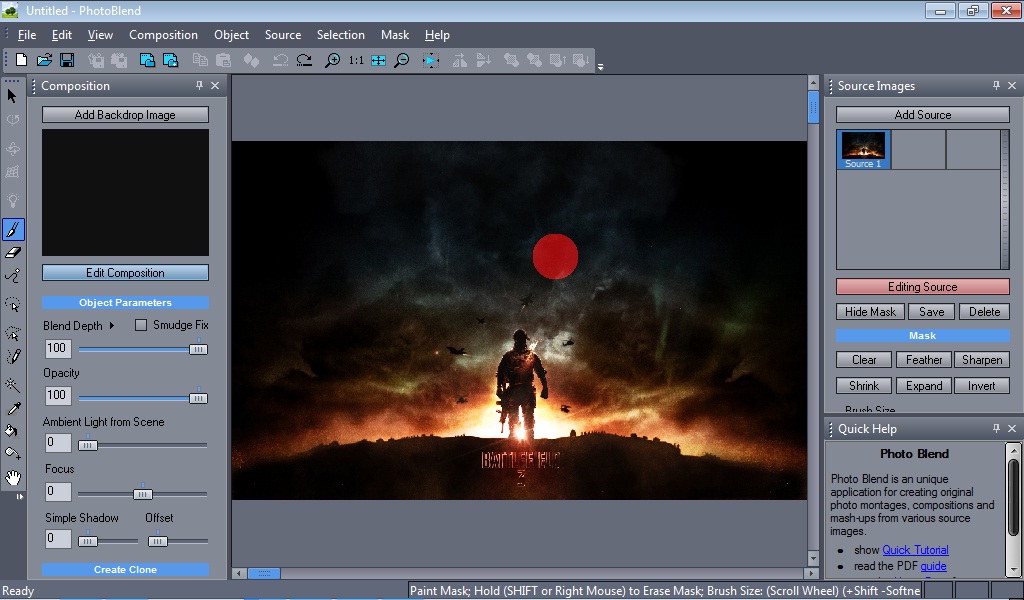Undo the last action via toolbar
The width and height of the screenshot is (1024, 600).
coord(281,60)
